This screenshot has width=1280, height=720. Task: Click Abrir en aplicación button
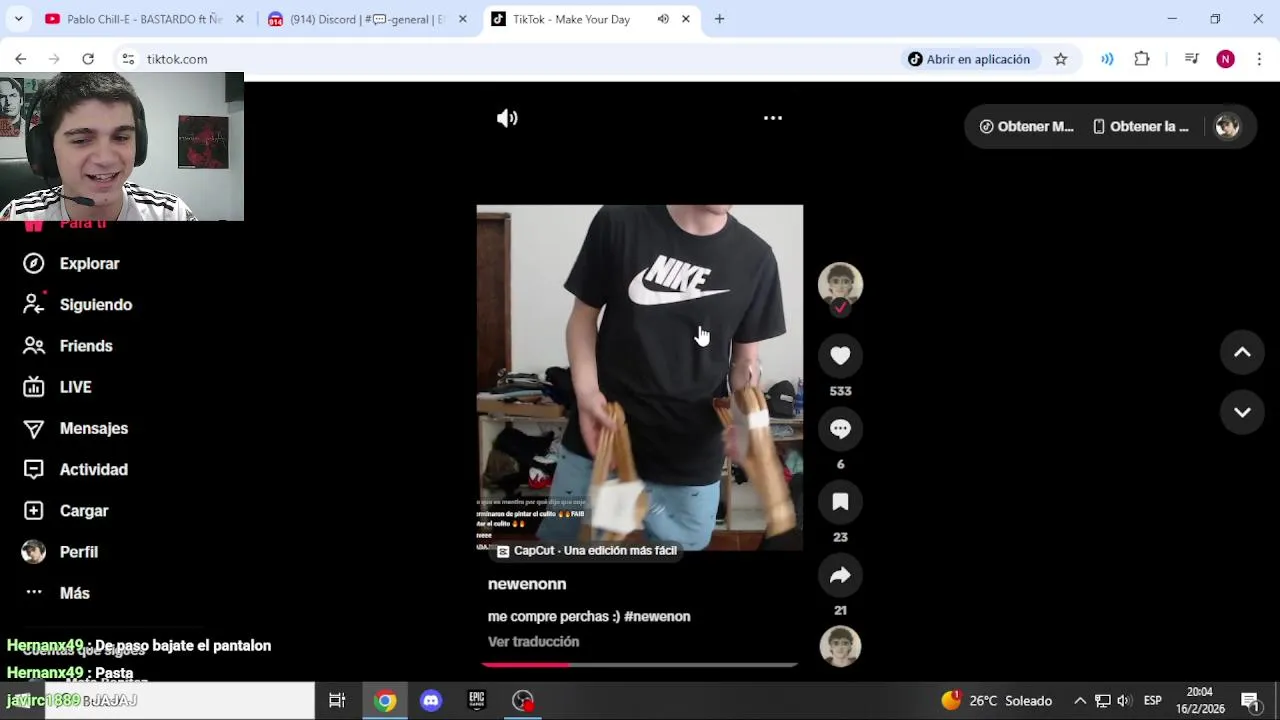click(969, 59)
